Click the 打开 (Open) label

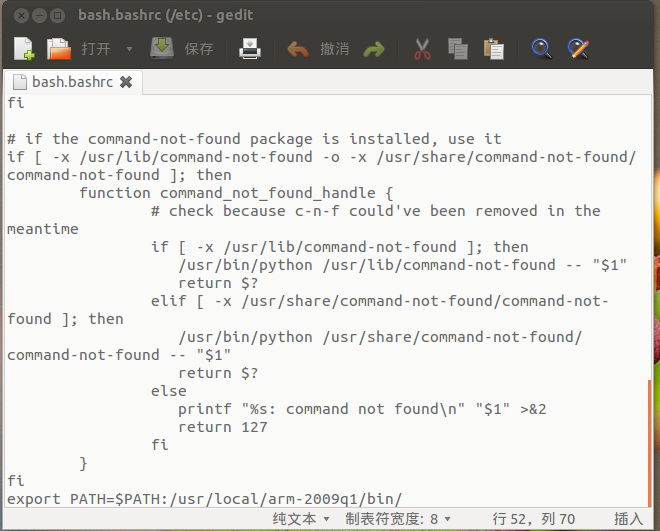click(96, 49)
